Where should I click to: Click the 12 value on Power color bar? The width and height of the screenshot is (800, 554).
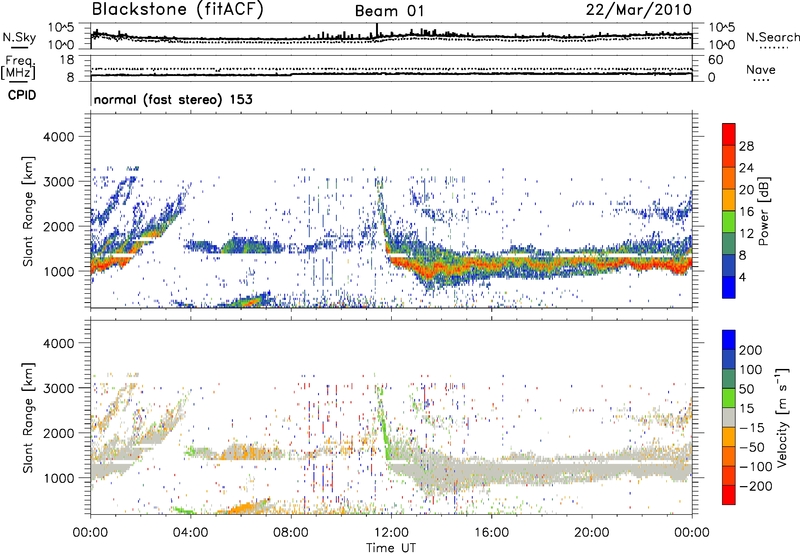tap(746, 234)
